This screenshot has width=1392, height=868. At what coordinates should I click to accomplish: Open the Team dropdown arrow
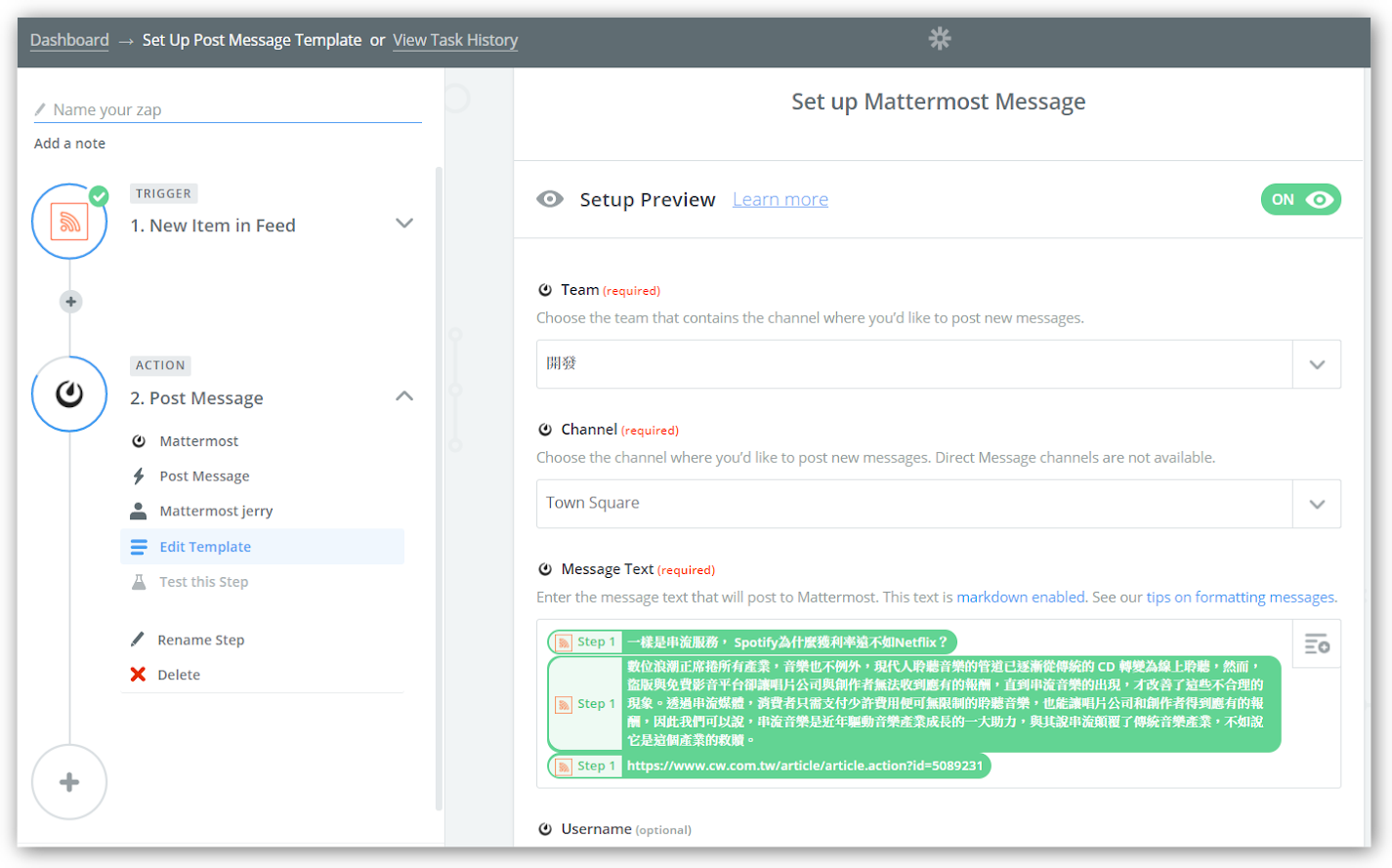pos(1317,364)
